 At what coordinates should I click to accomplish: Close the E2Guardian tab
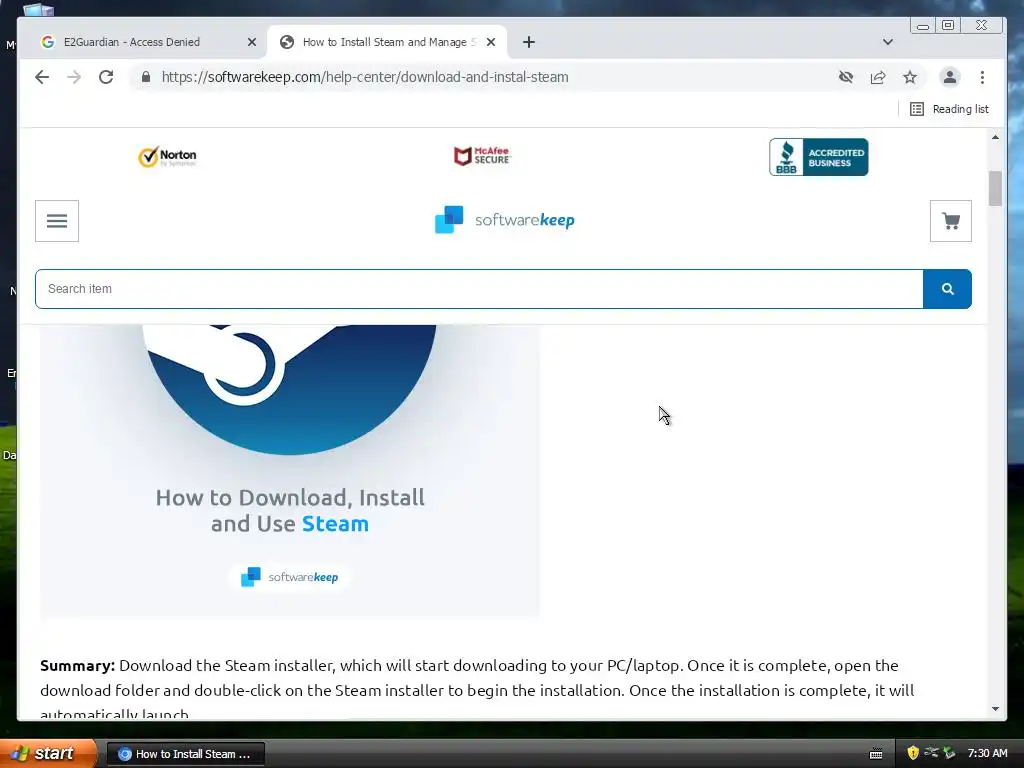[x=251, y=42]
